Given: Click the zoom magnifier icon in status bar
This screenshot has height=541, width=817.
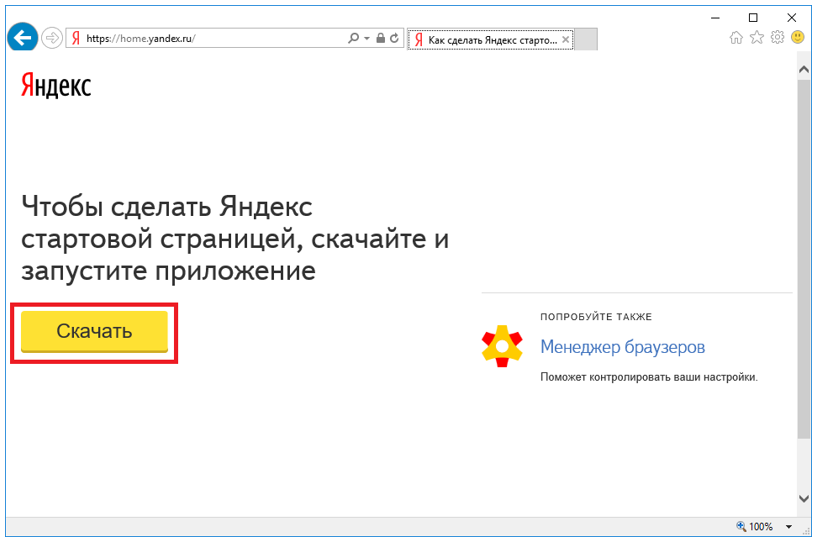Looking at the screenshot, I should click(x=741, y=526).
